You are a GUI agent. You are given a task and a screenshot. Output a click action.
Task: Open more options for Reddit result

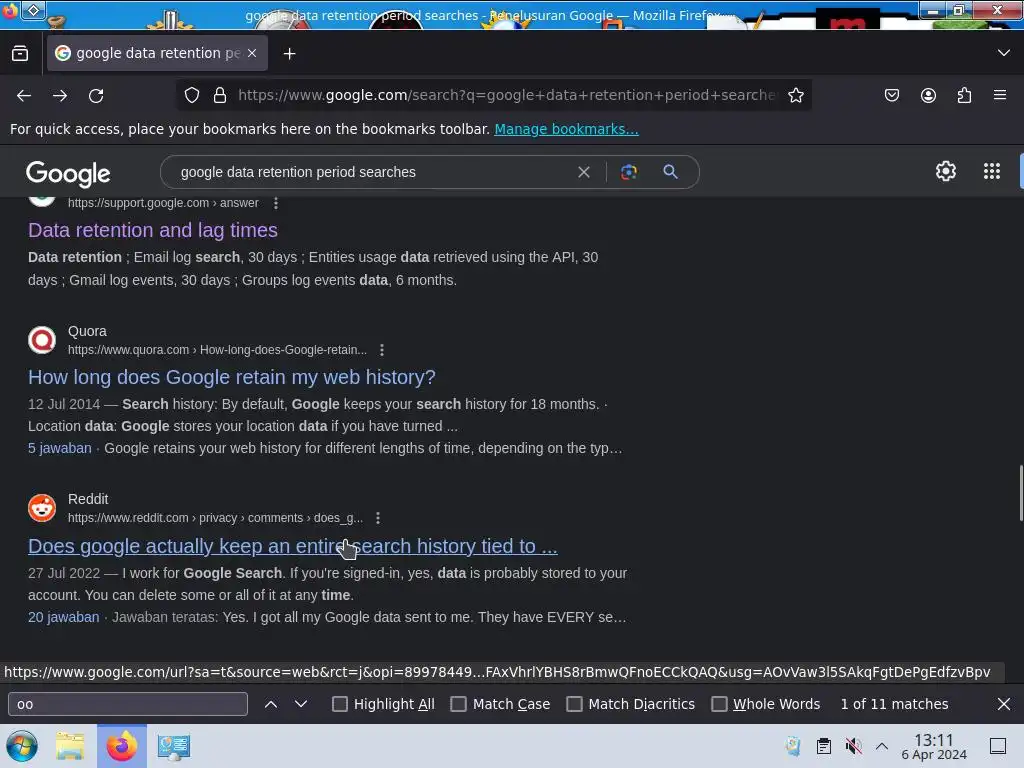(378, 519)
